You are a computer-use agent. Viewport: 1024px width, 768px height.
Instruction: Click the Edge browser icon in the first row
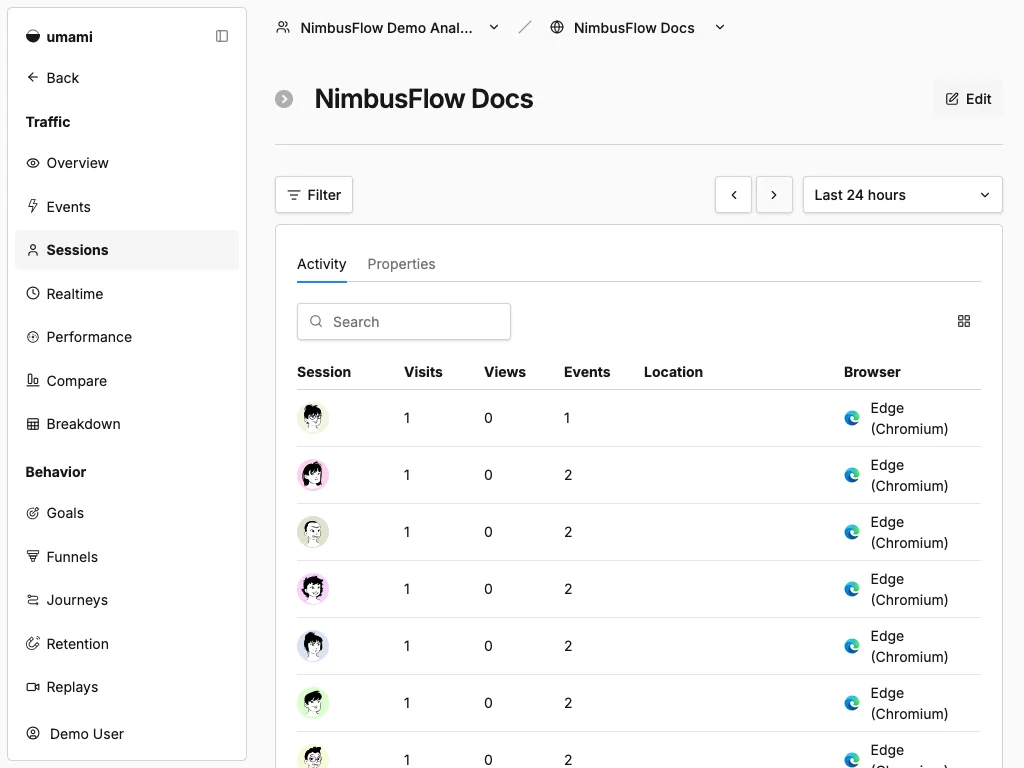(x=852, y=418)
